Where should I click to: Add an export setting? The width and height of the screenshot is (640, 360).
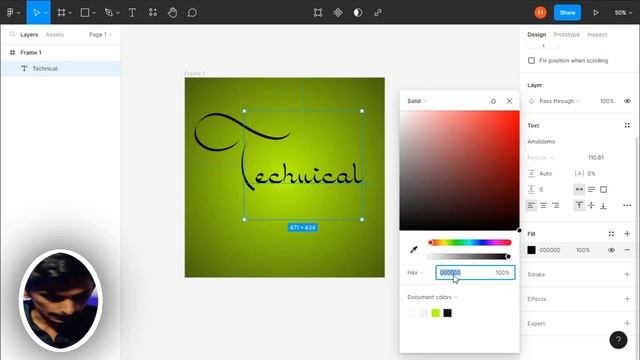click(627, 323)
